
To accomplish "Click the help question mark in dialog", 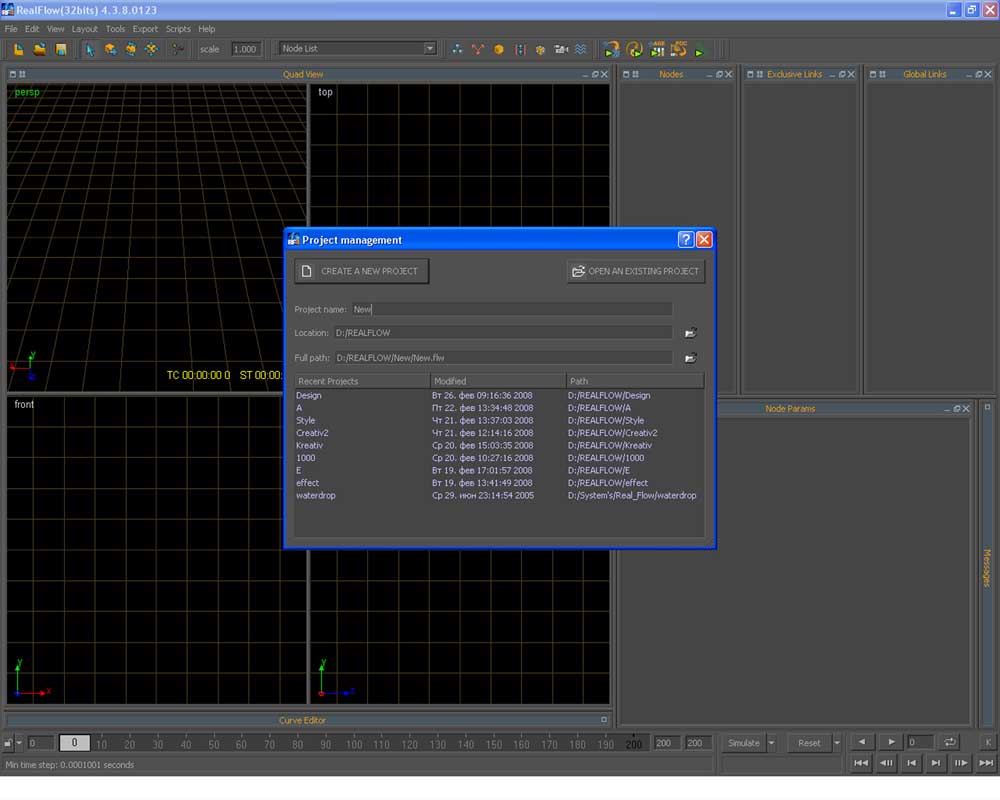I will tap(685, 239).
